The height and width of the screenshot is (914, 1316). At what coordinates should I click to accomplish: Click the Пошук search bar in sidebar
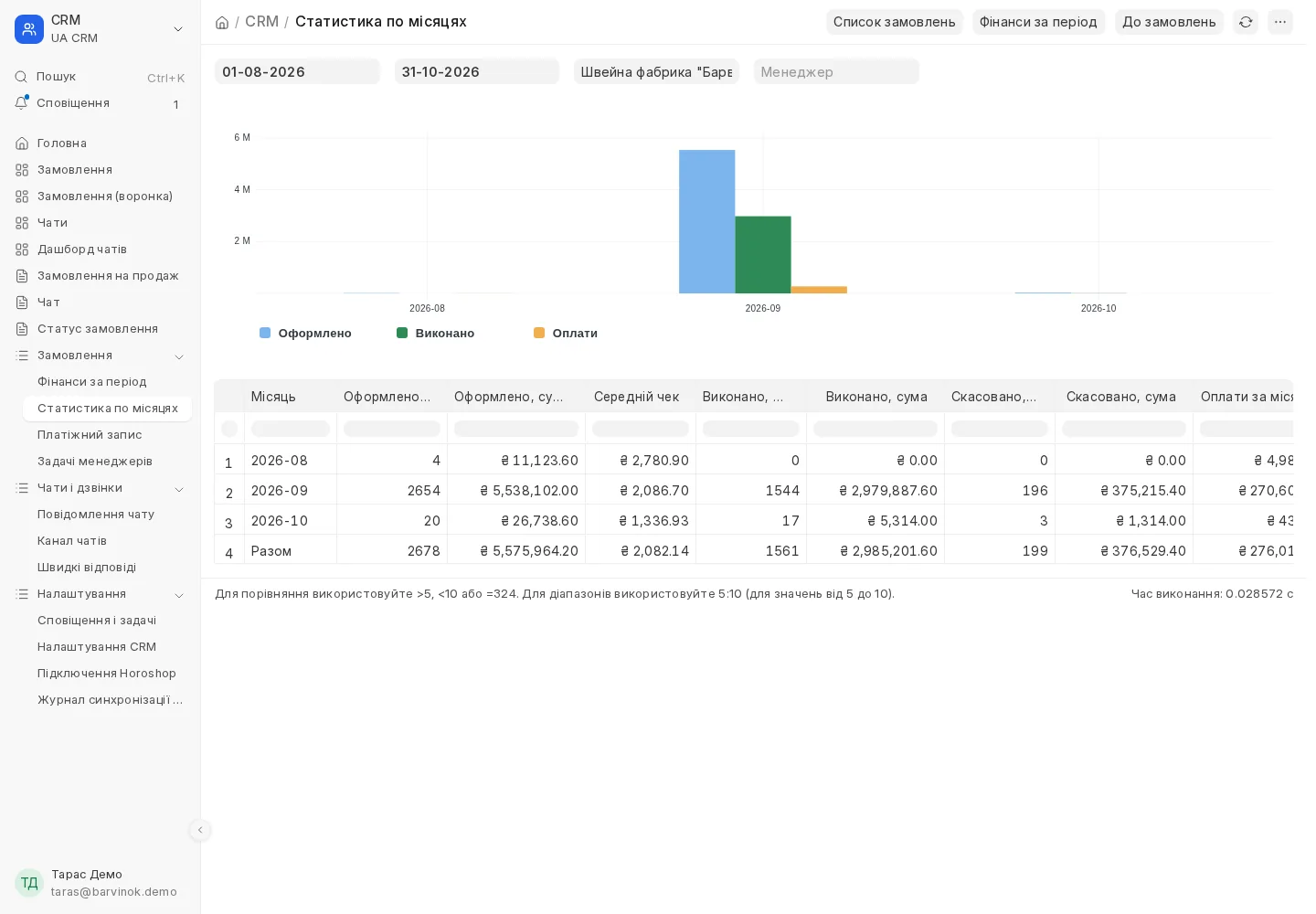coord(101,77)
